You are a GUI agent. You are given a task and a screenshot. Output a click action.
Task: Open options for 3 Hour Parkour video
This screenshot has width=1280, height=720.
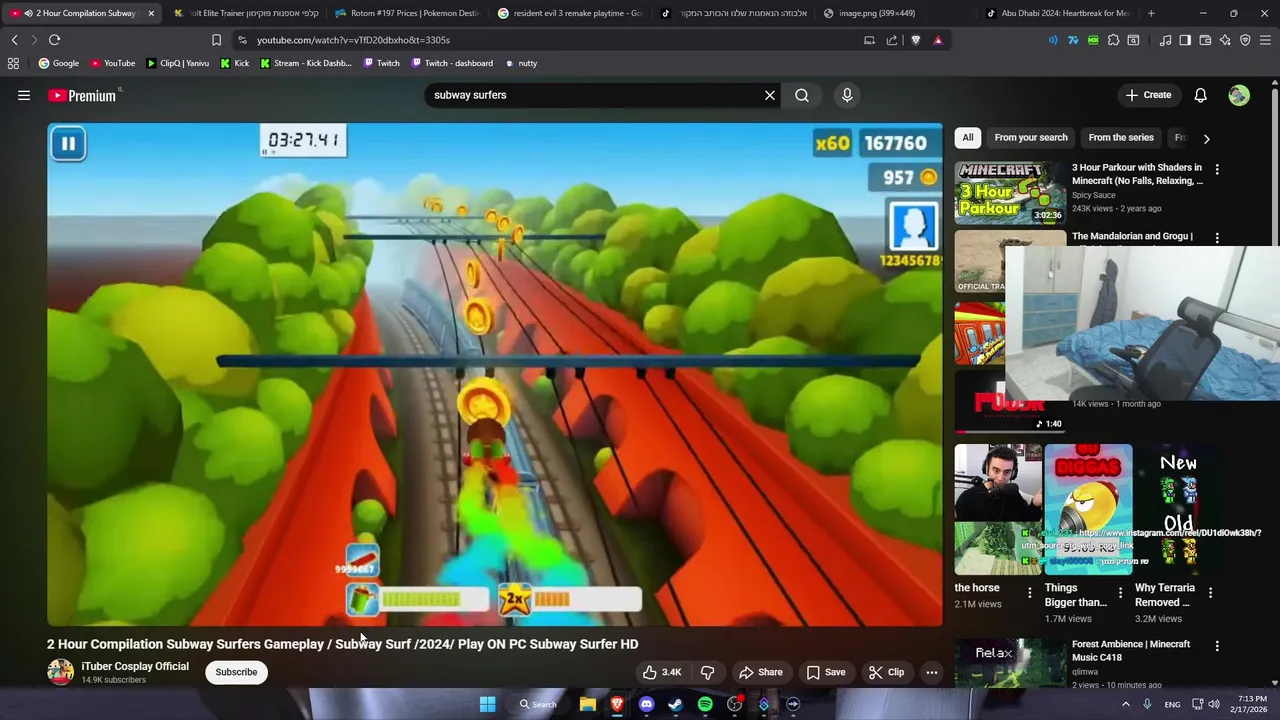click(x=1217, y=169)
